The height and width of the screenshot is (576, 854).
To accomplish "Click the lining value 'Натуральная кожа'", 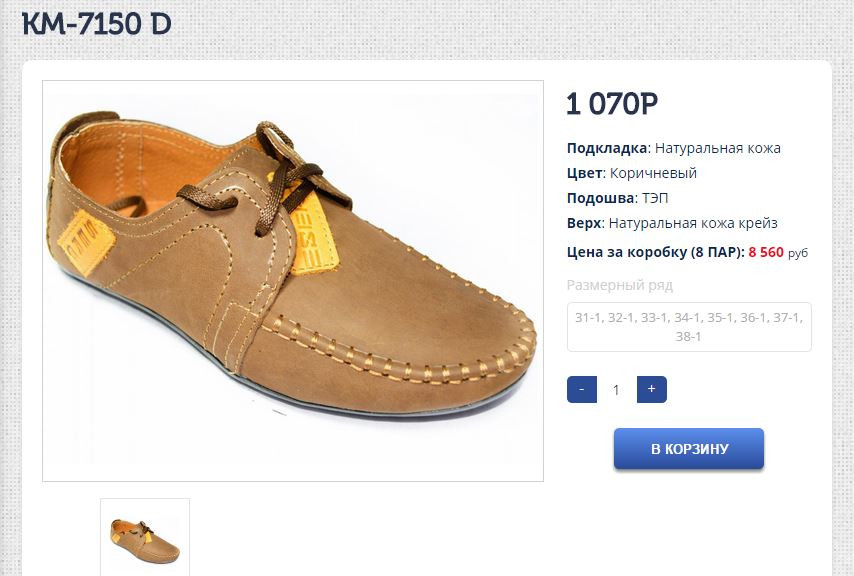I will 718,148.
